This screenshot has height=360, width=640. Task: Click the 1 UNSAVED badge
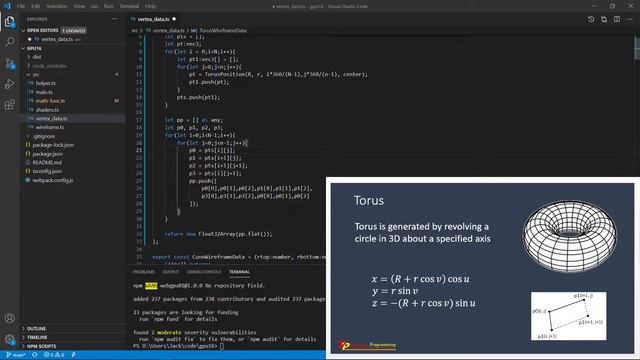click(x=74, y=31)
